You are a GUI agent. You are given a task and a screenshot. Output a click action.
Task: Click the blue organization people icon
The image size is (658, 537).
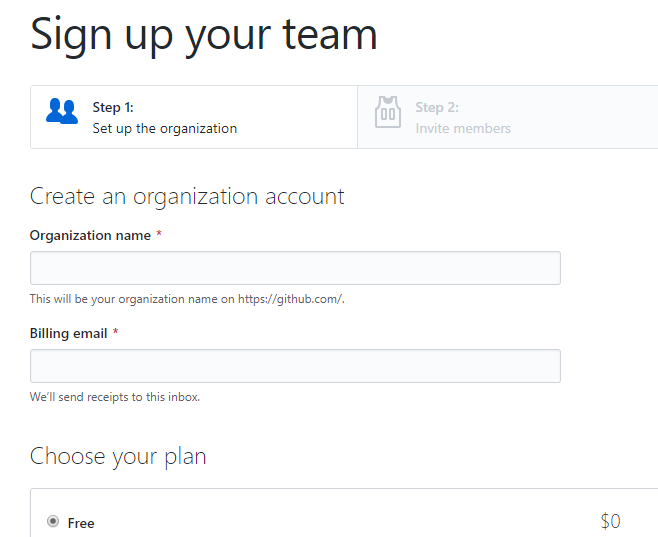pyautogui.click(x=62, y=111)
